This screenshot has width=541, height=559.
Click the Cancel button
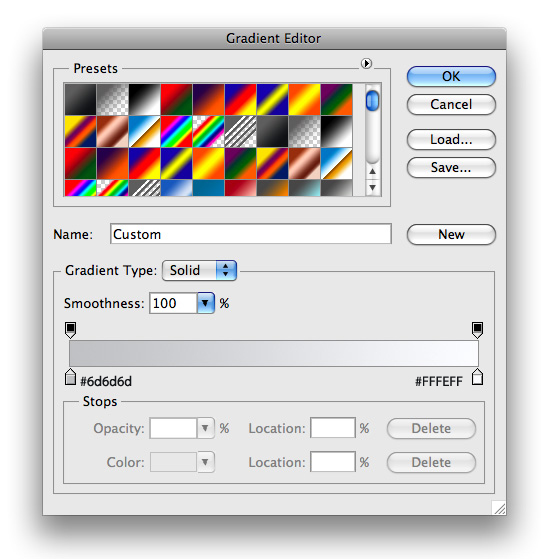tap(451, 104)
